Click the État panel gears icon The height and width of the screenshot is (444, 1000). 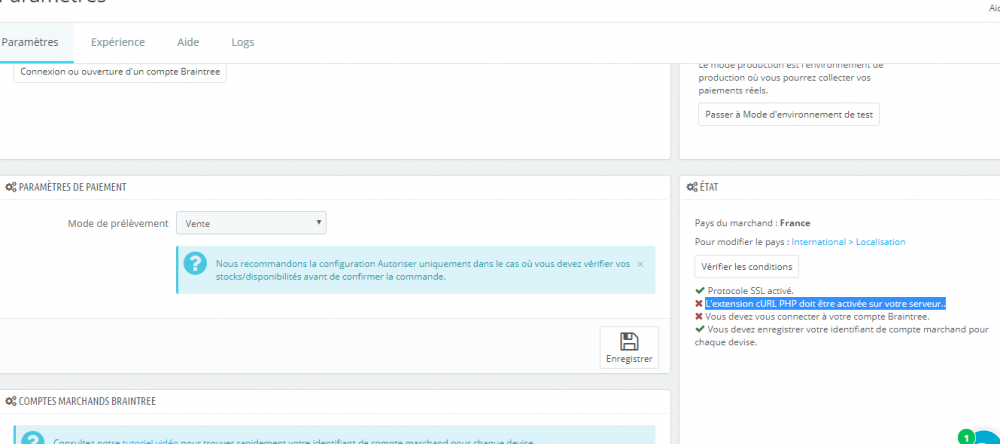tap(692, 188)
